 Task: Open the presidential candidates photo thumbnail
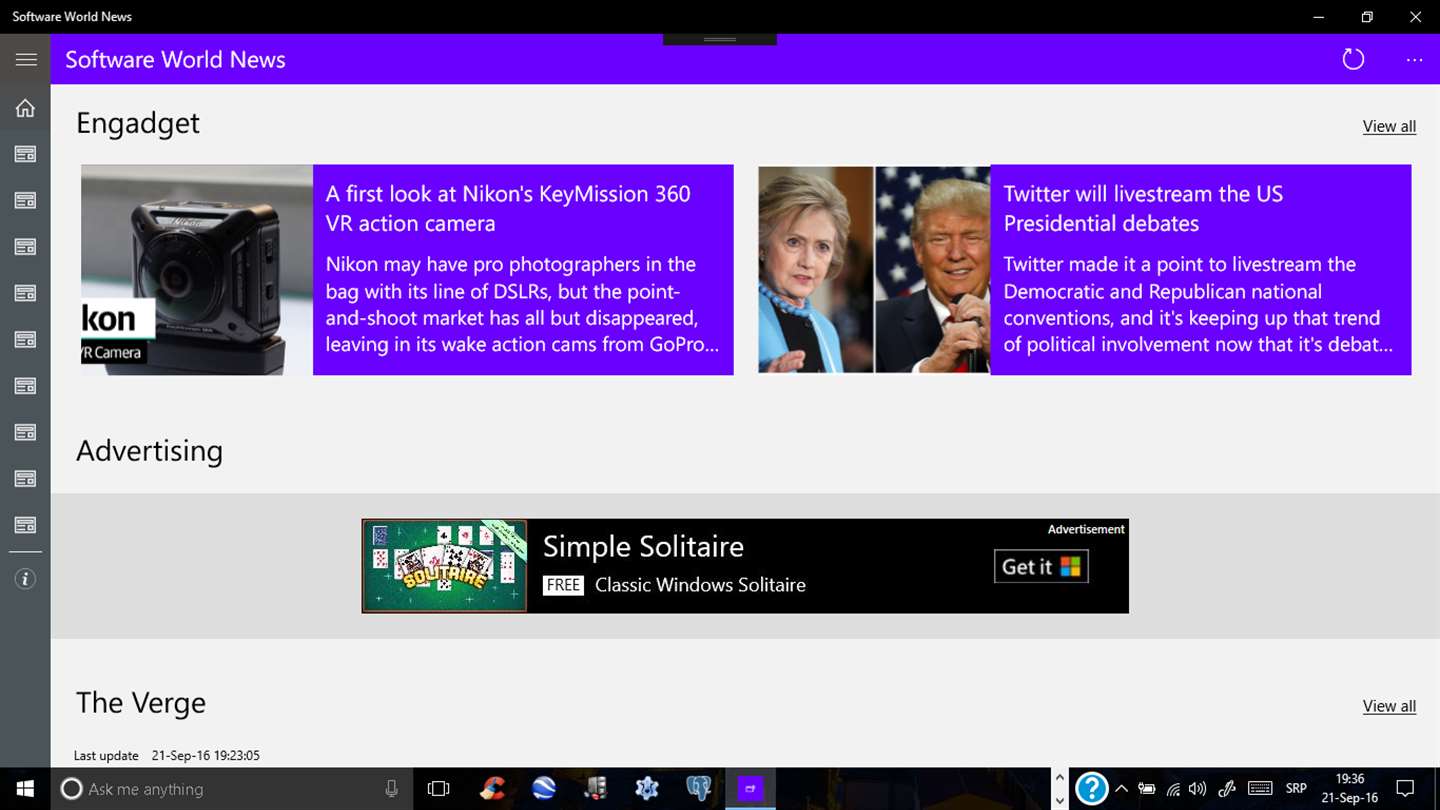(874, 270)
